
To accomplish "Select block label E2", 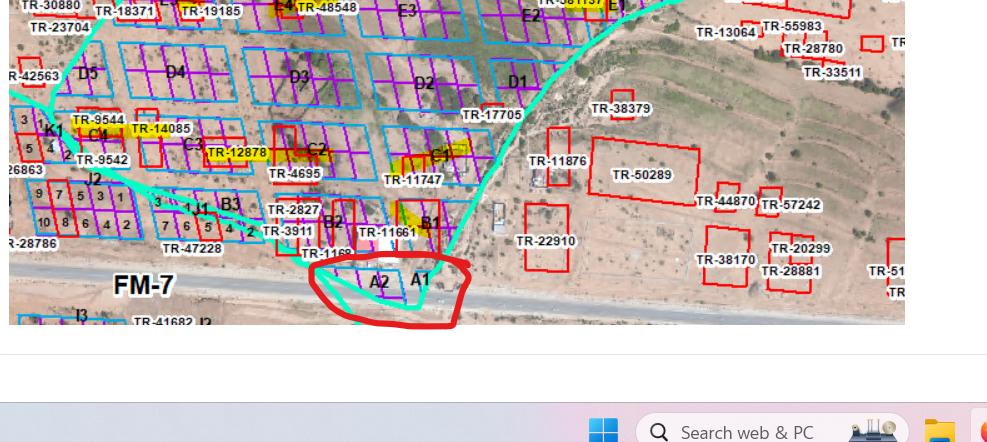I will (x=531, y=16).
